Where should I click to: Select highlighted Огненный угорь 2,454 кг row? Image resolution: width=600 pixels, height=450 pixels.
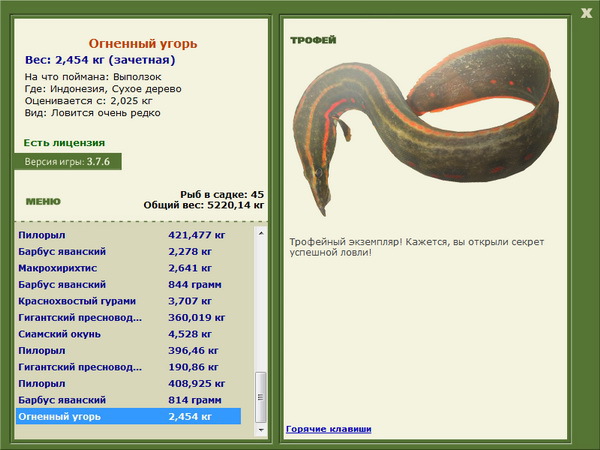129,416
